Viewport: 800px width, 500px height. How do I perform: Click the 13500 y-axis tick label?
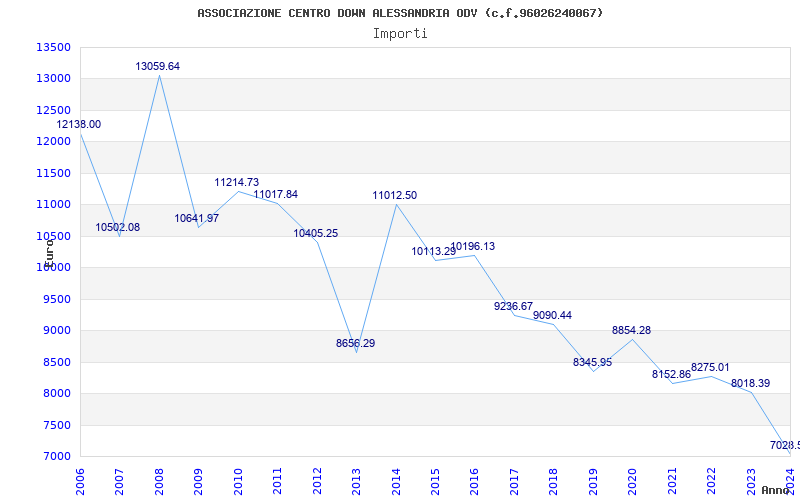coord(53,47)
